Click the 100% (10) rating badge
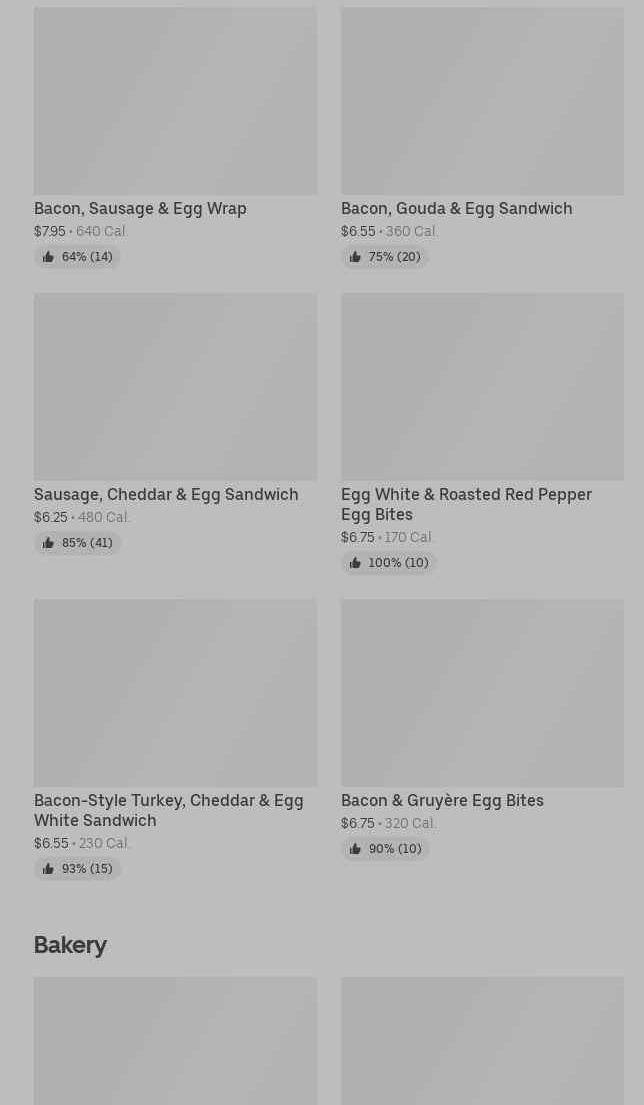Screen dimensions: 644x1105 coord(389,563)
